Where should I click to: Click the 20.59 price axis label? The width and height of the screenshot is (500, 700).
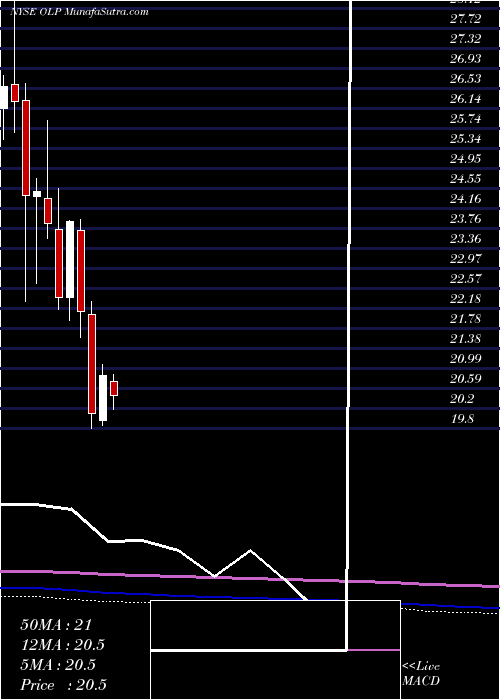[466, 379]
